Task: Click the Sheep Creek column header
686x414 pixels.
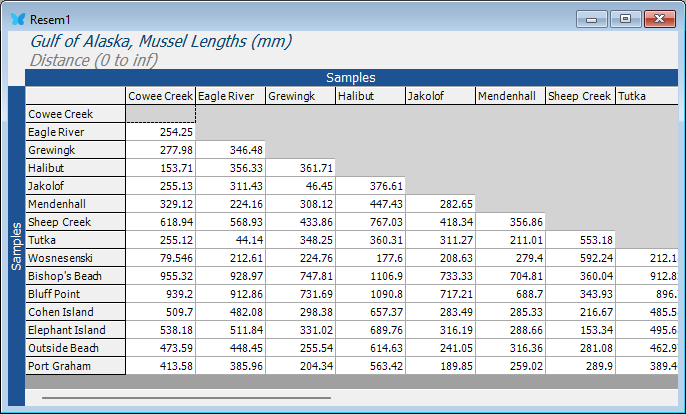Action: tap(580, 96)
